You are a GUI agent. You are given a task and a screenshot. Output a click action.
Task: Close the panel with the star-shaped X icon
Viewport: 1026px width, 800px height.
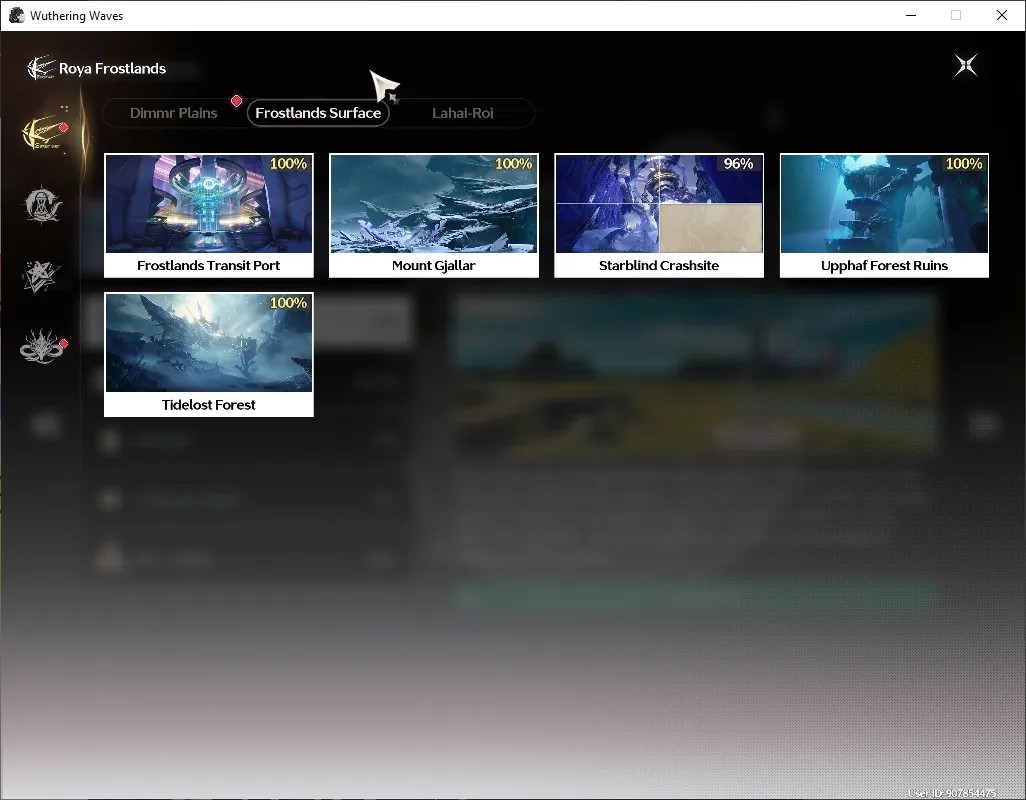point(966,65)
